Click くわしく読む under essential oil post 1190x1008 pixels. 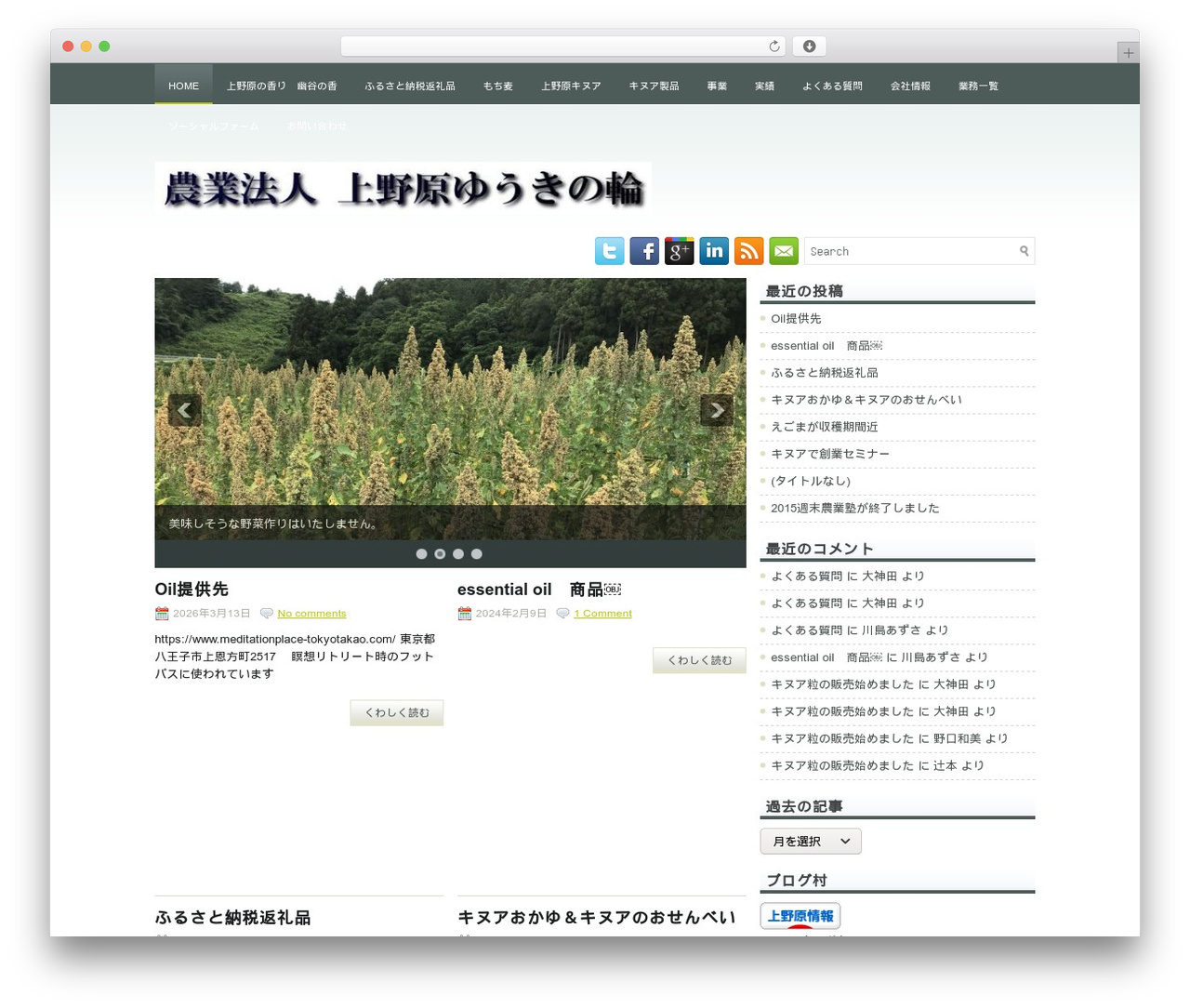pos(699,660)
